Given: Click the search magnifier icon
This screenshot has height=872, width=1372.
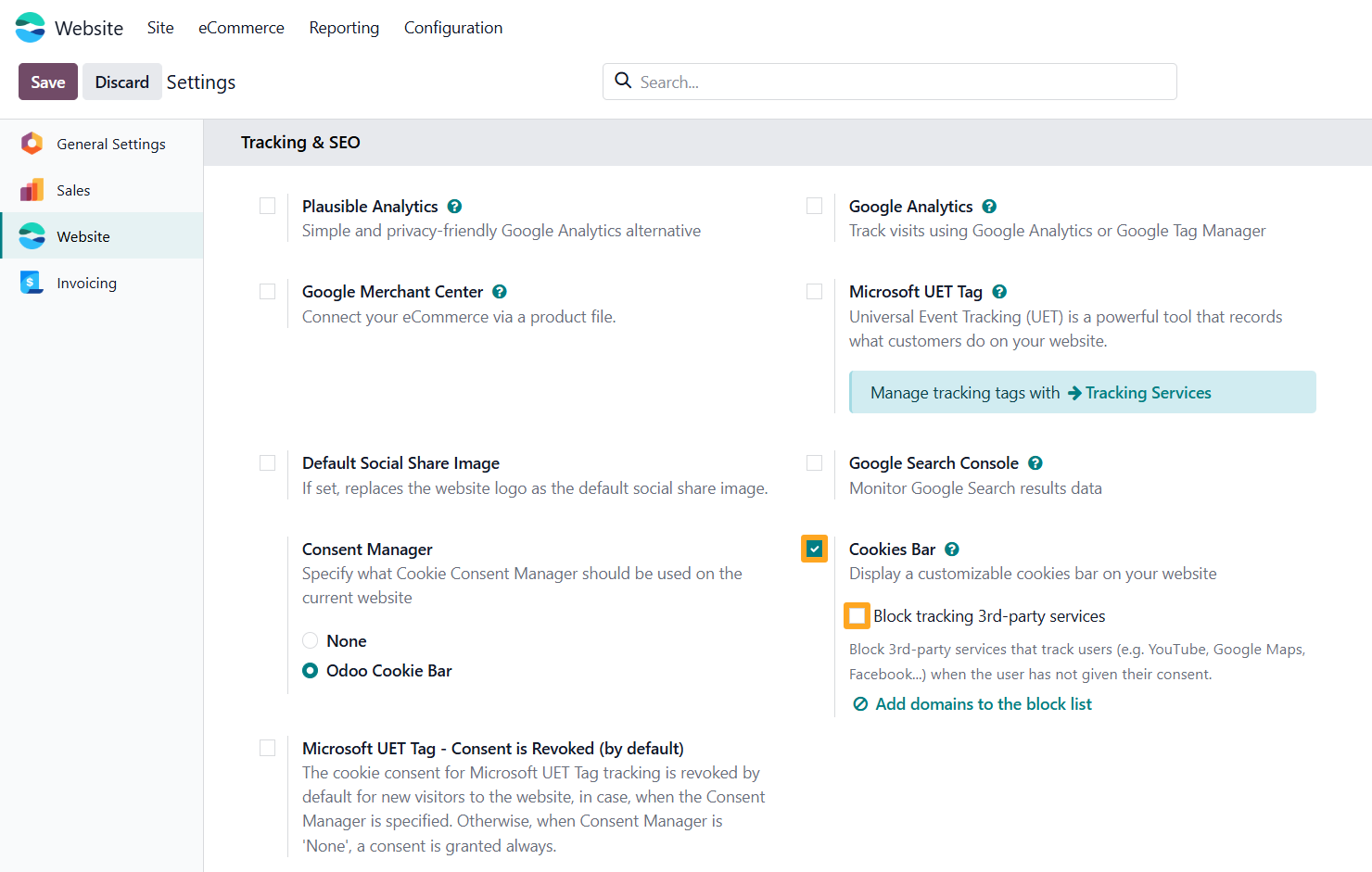Looking at the screenshot, I should (624, 82).
